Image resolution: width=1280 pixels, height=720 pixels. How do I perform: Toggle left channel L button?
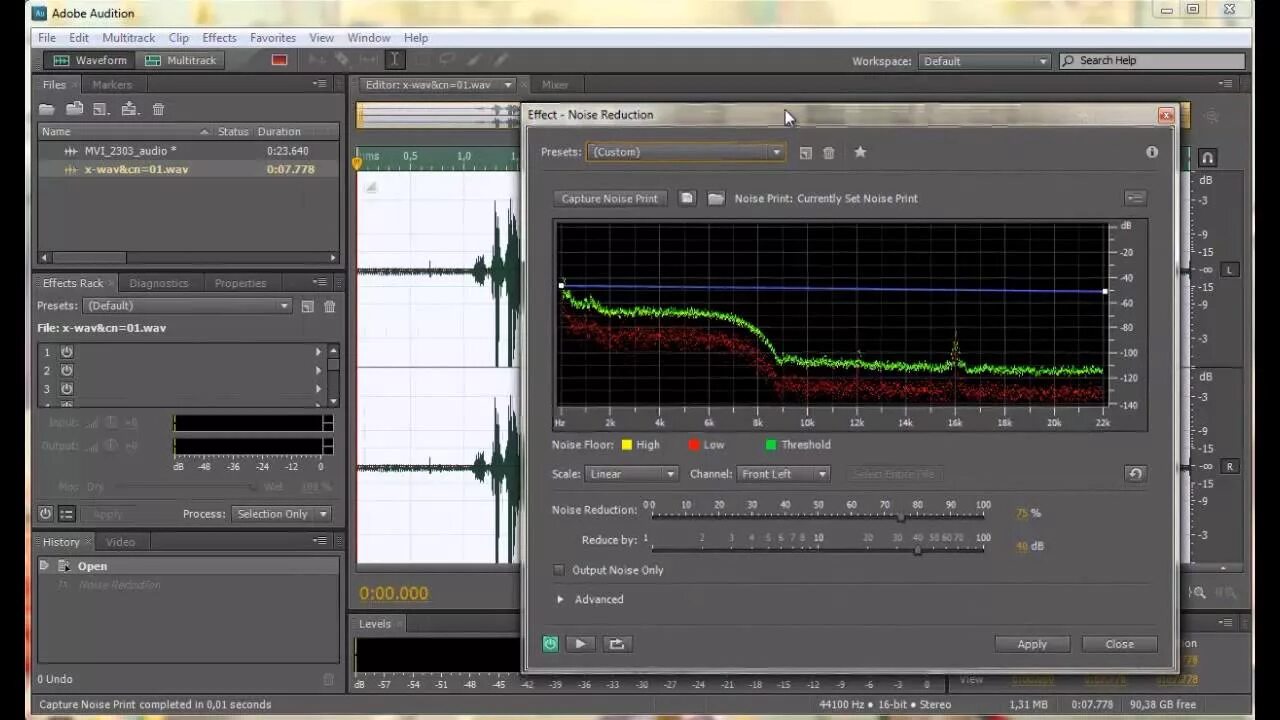1230,270
